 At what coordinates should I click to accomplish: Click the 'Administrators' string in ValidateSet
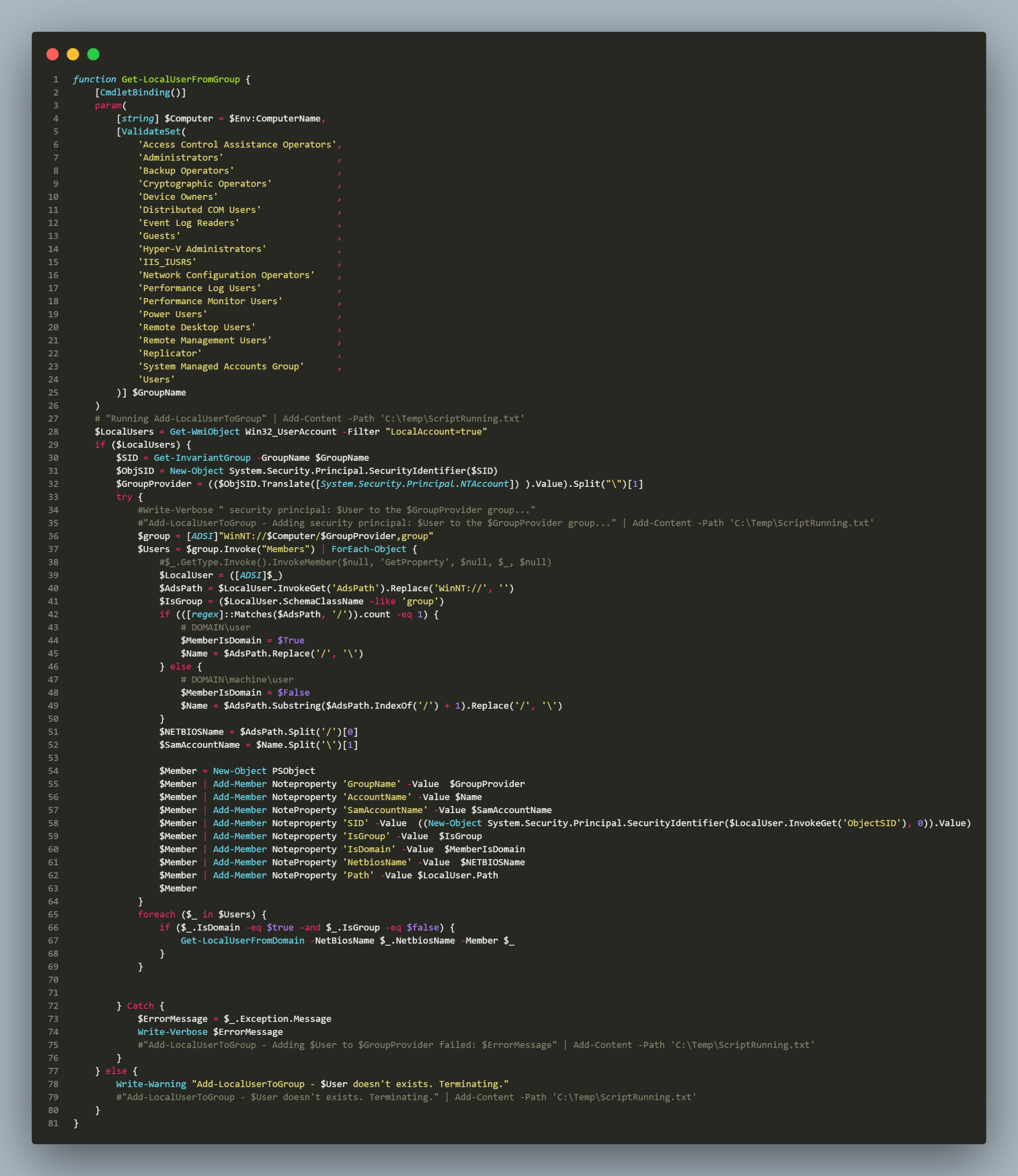tap(180, 158)
